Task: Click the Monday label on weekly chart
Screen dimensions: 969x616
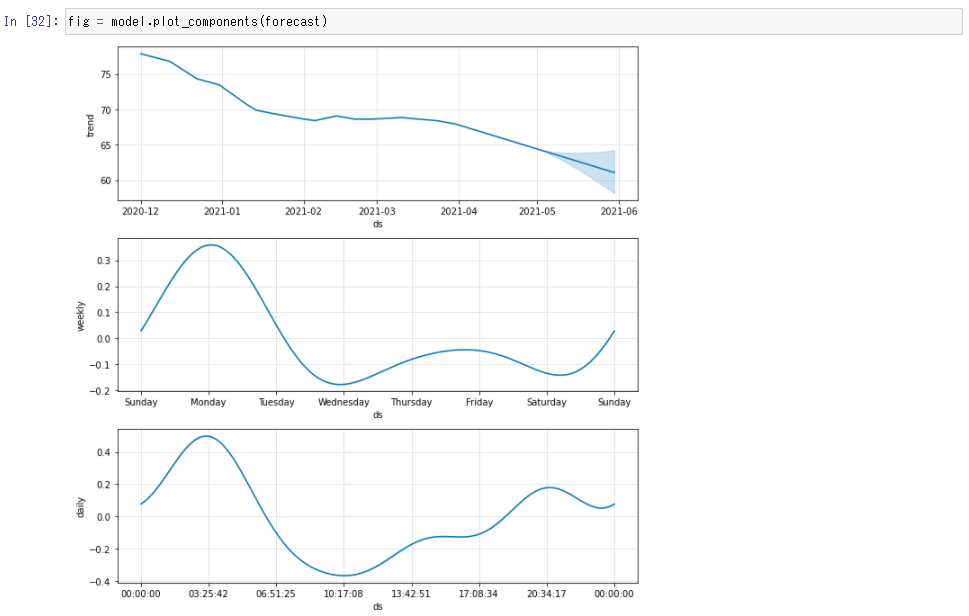Action: tap(208, 402)
